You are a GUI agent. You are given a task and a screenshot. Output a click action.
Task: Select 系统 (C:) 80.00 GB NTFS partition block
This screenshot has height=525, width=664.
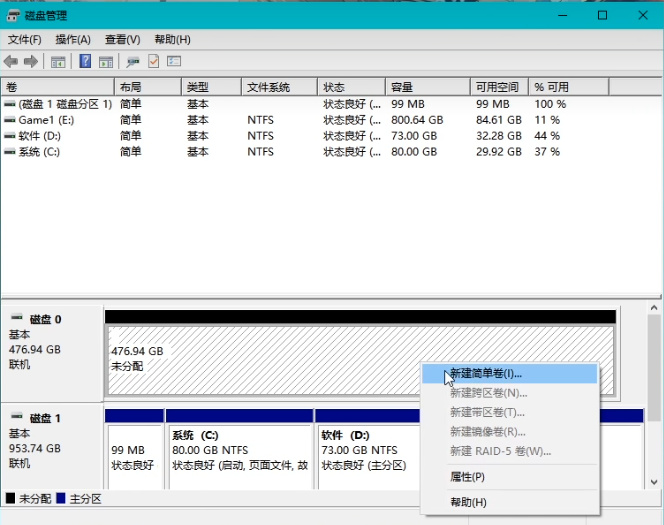(x=240, y=456)
